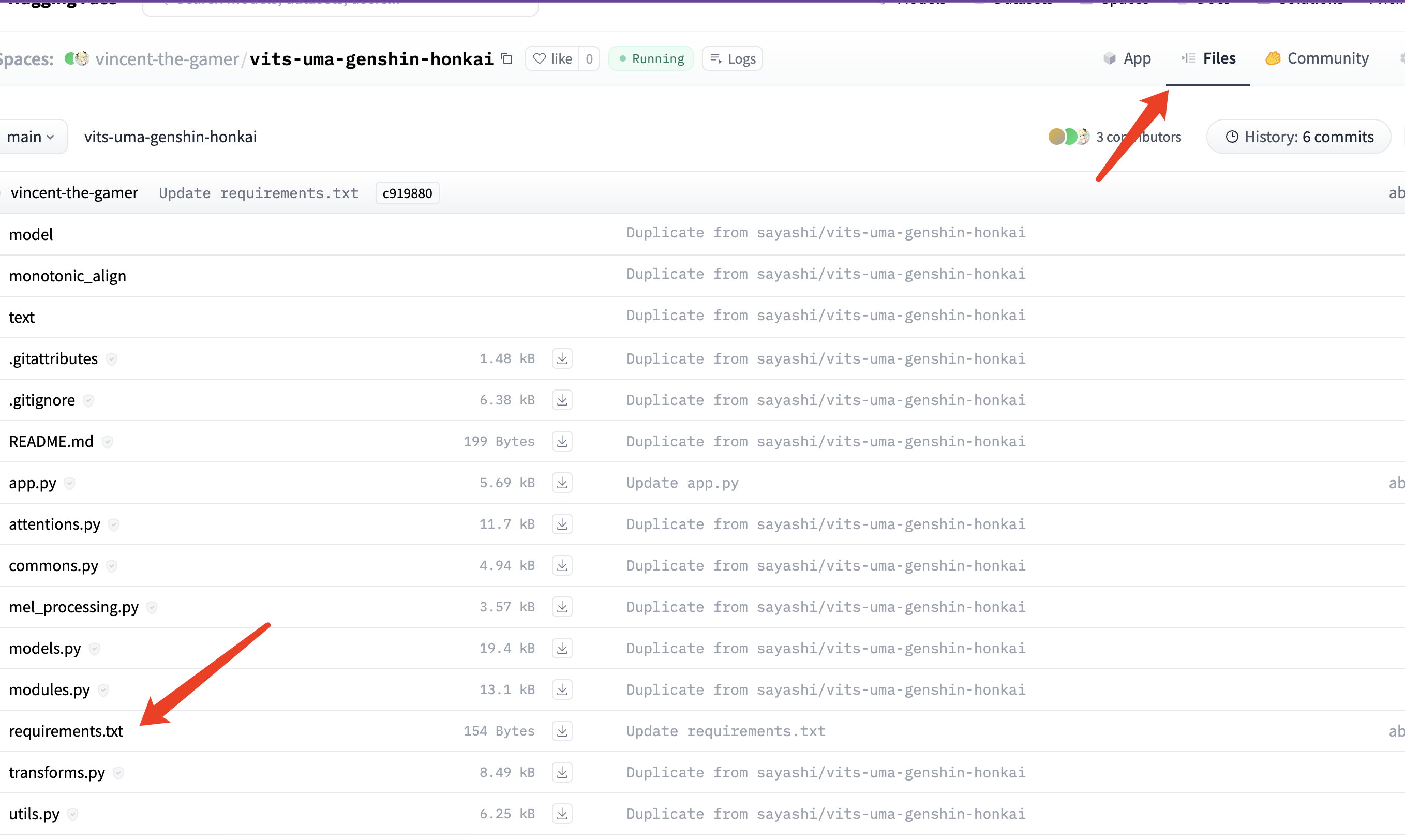Switch to the App tab
Viewport: 1405px width, 840px height.
(1127, 58)
